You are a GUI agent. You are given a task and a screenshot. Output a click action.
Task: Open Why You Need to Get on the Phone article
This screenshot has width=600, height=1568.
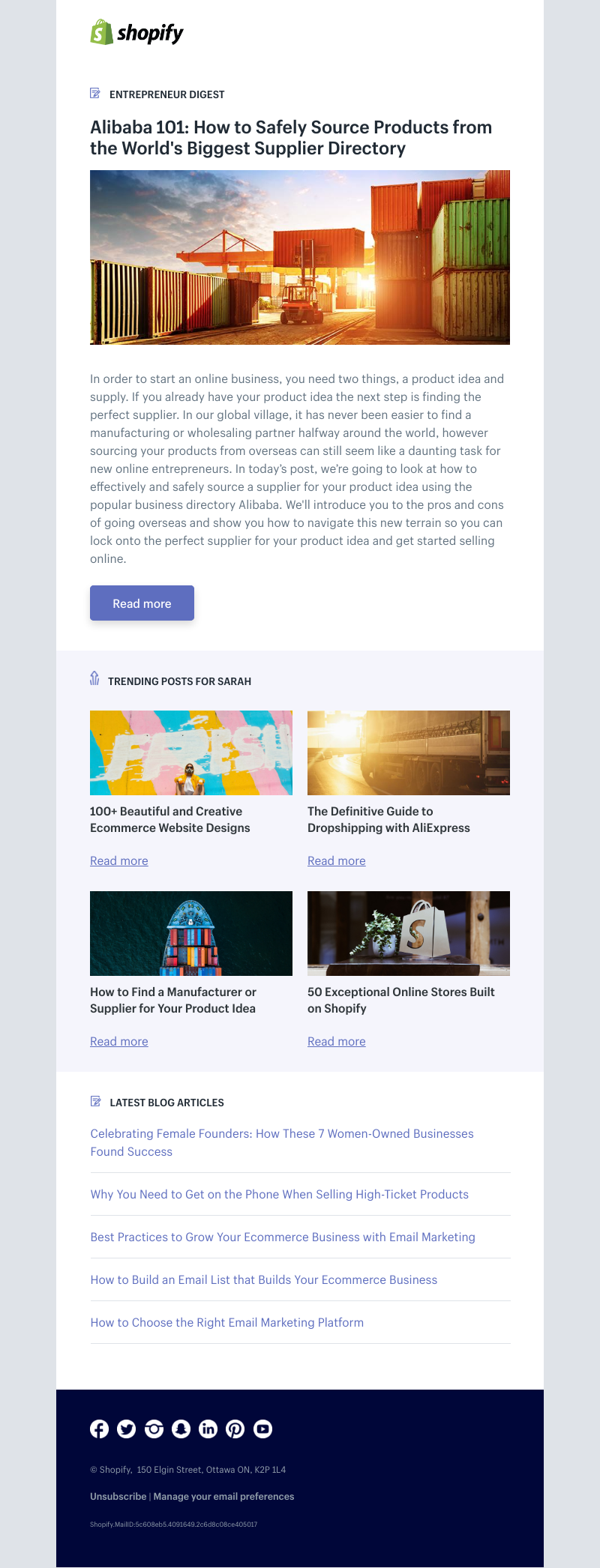click(x=280, y=1194)
